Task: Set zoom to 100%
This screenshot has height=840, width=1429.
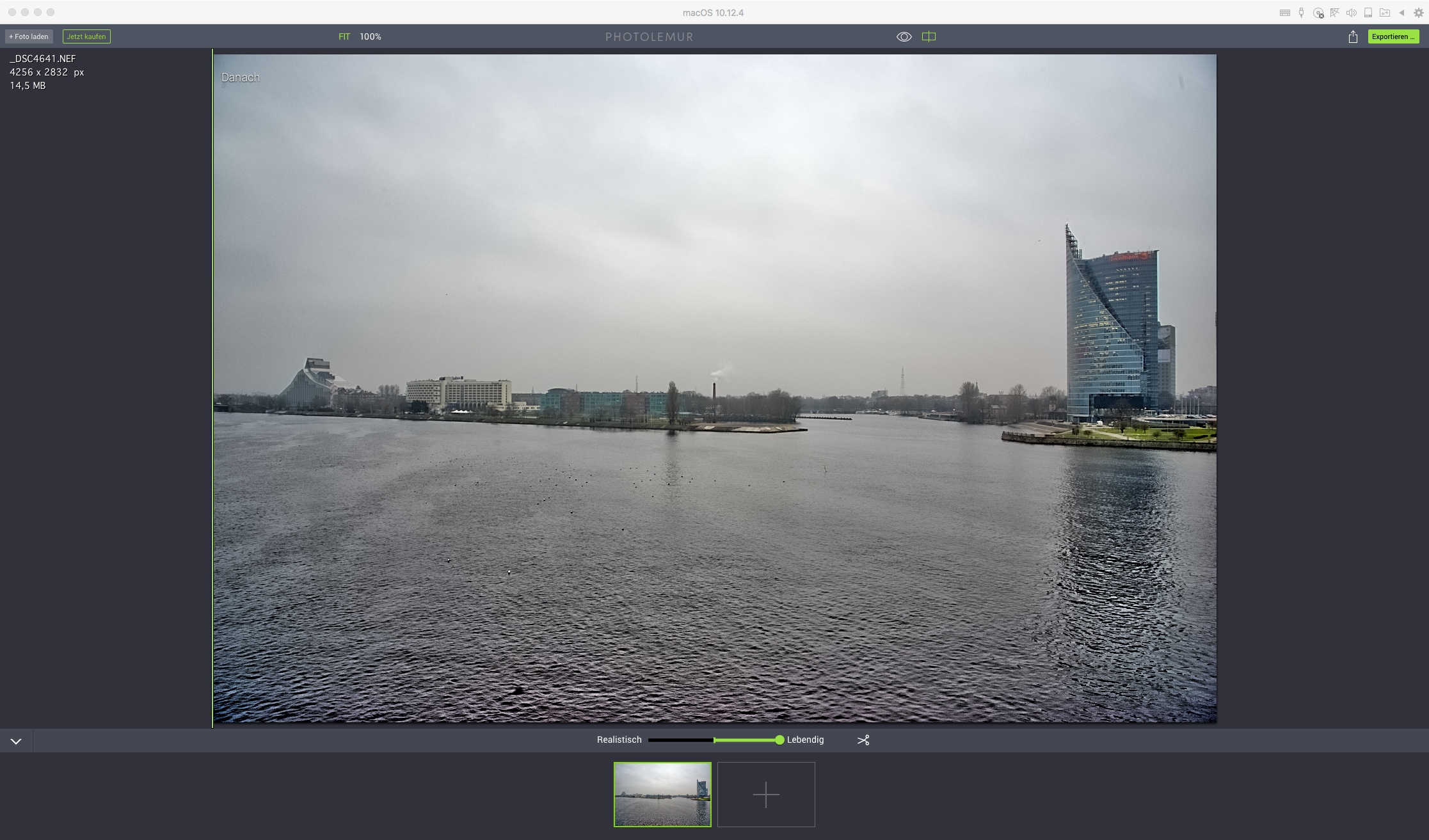Action: coord(371,36)
